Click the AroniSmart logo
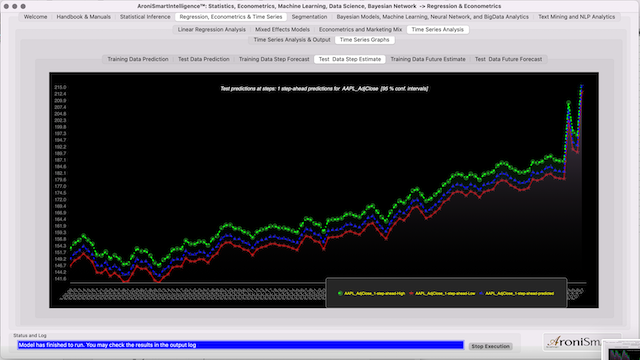Screen dimensions: 640x360 coord(573,342)
